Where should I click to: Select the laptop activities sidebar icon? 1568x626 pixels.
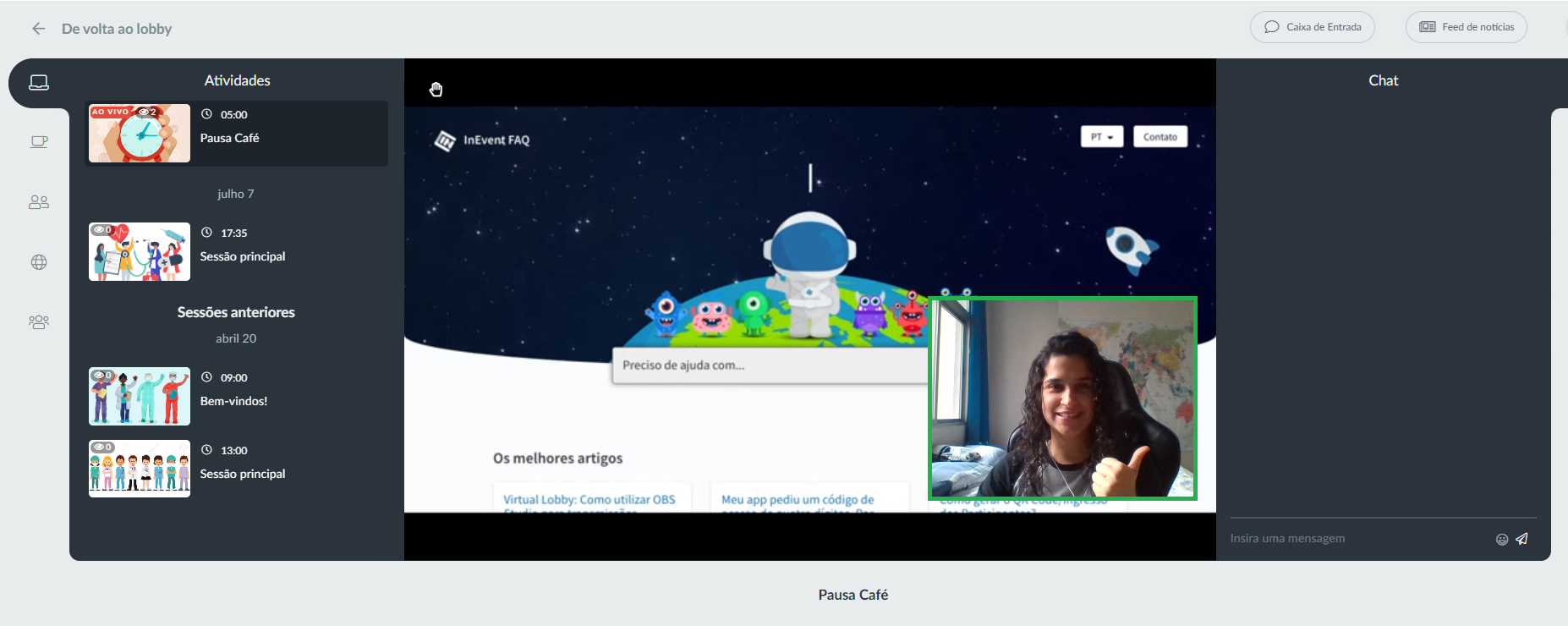[x=39, y=82]
